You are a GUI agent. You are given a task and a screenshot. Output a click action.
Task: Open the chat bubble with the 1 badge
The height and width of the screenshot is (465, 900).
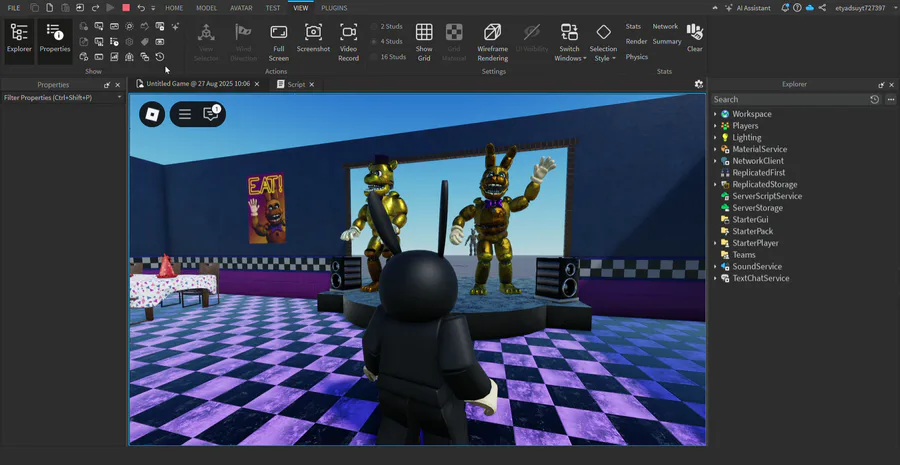click(211, 114)
